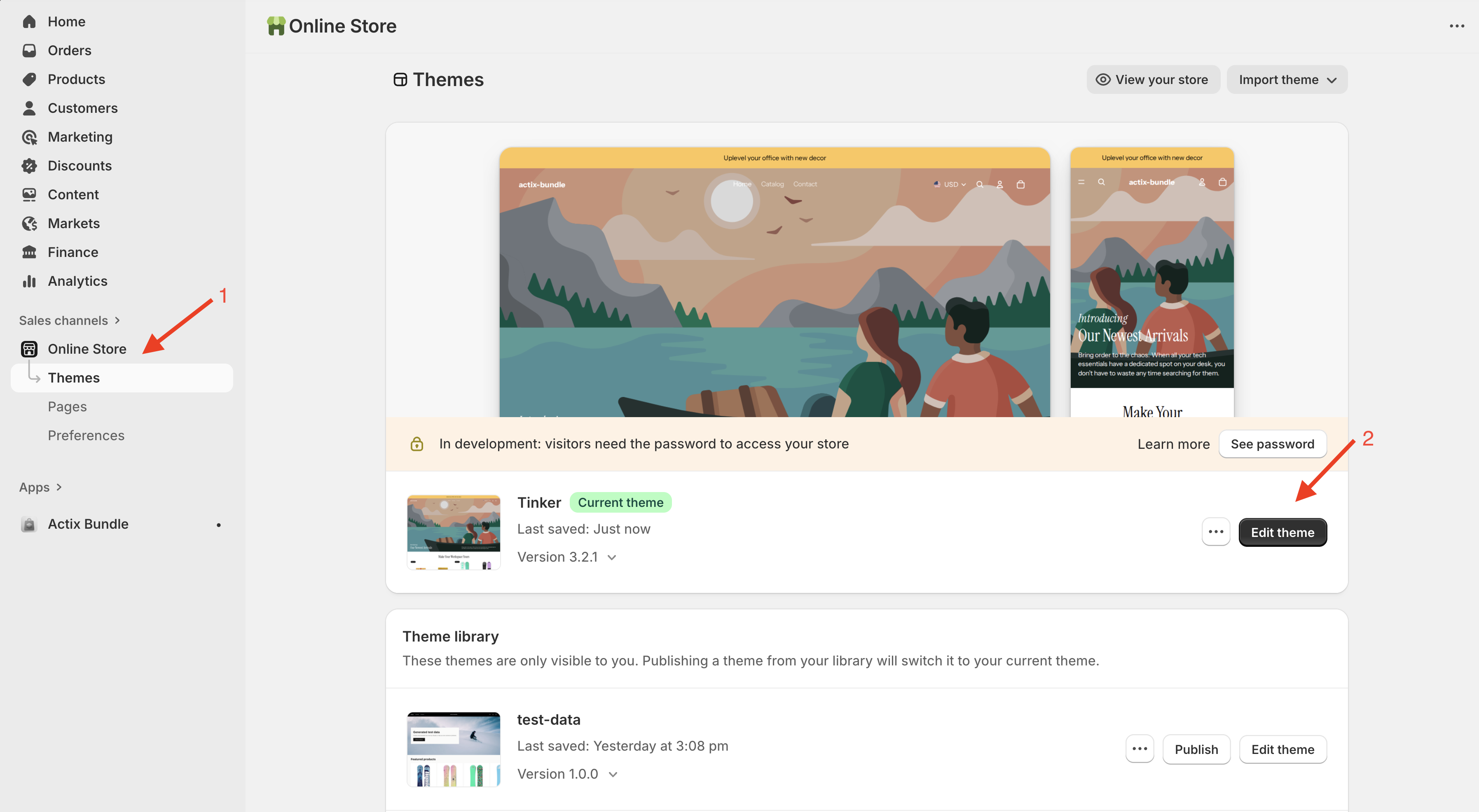The width and height of the screenshot is (1479, 812).
Task: Click the Tinker theme thumbnail
Action: click(453, 532)
